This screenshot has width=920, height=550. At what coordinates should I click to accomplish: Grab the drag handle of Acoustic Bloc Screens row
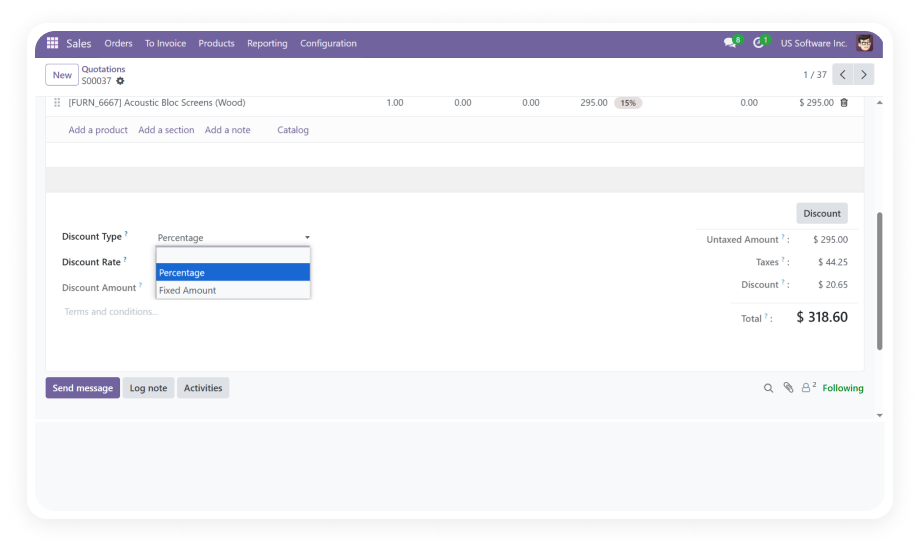point(57,103)
